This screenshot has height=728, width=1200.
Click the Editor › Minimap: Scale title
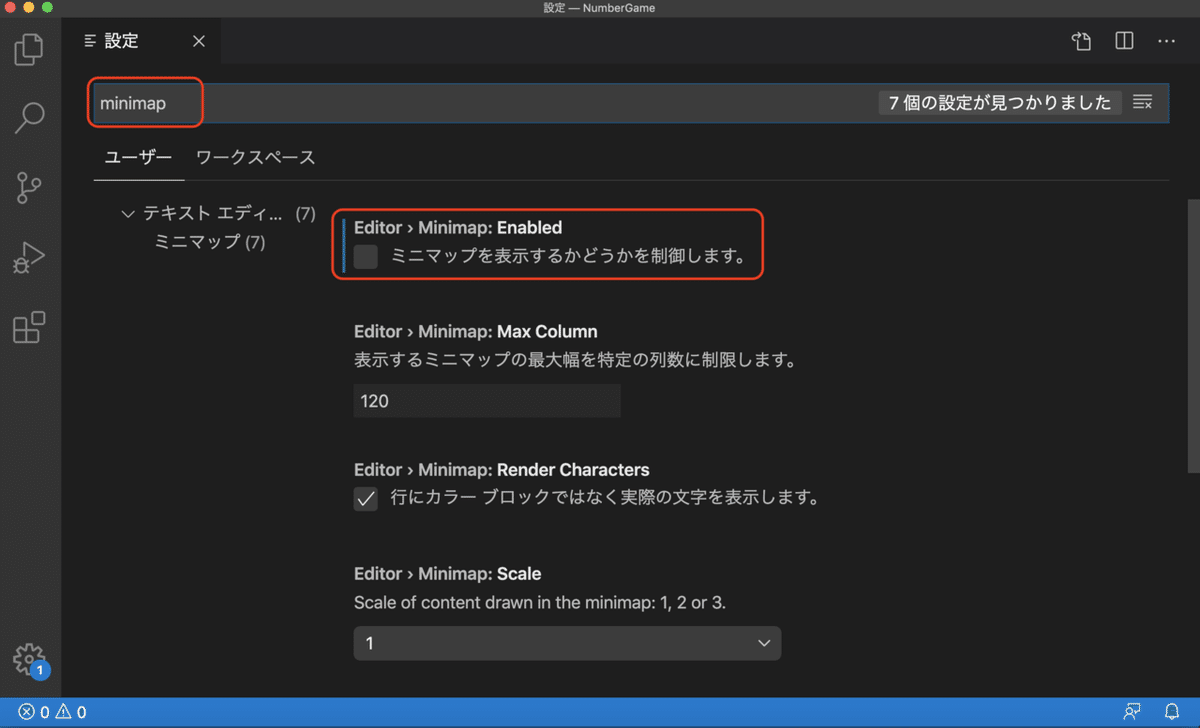(x=447, y=574)
